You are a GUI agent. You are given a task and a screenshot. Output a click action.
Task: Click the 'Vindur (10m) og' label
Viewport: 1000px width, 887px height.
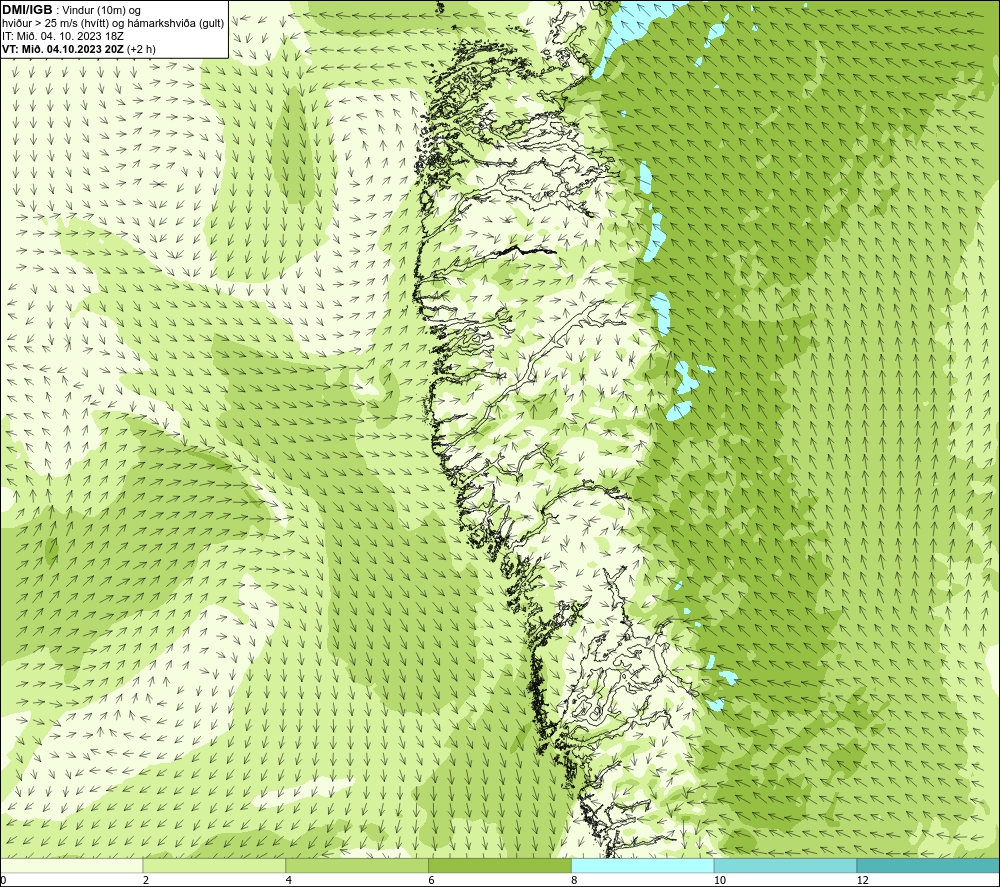point(101,11)
